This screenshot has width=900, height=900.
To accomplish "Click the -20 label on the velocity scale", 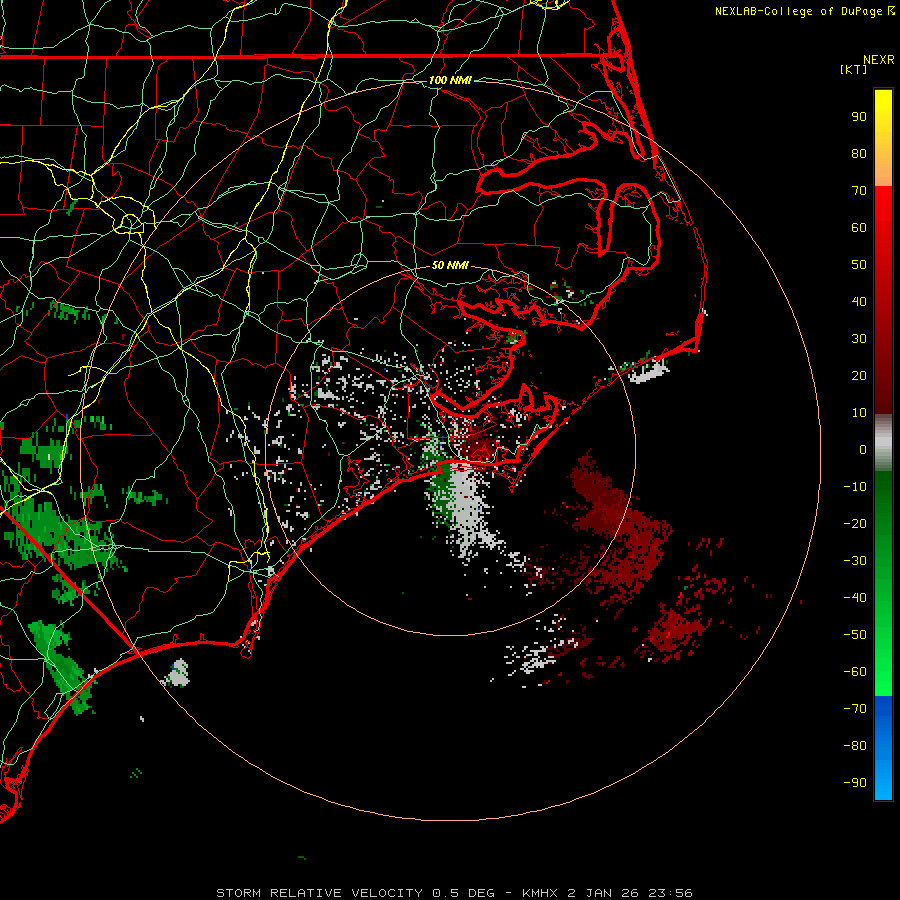I will click(x=855, y=523).
